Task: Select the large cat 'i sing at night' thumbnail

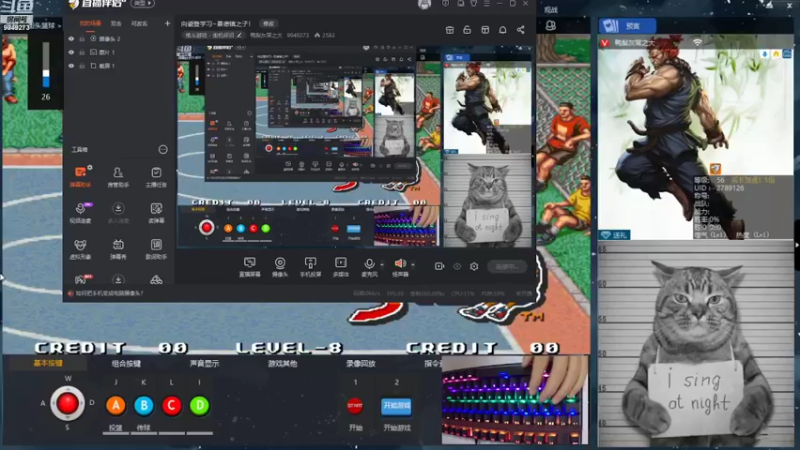Action: tap(696, 345)
